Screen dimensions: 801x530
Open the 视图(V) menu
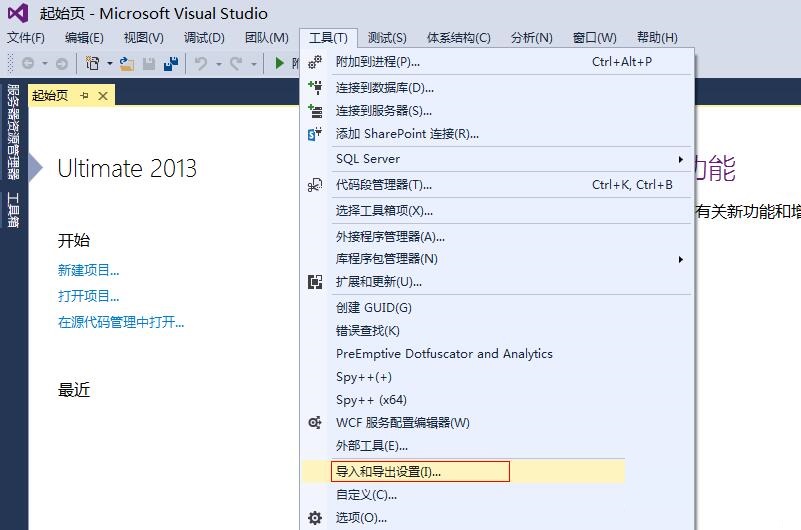(144, 38)
